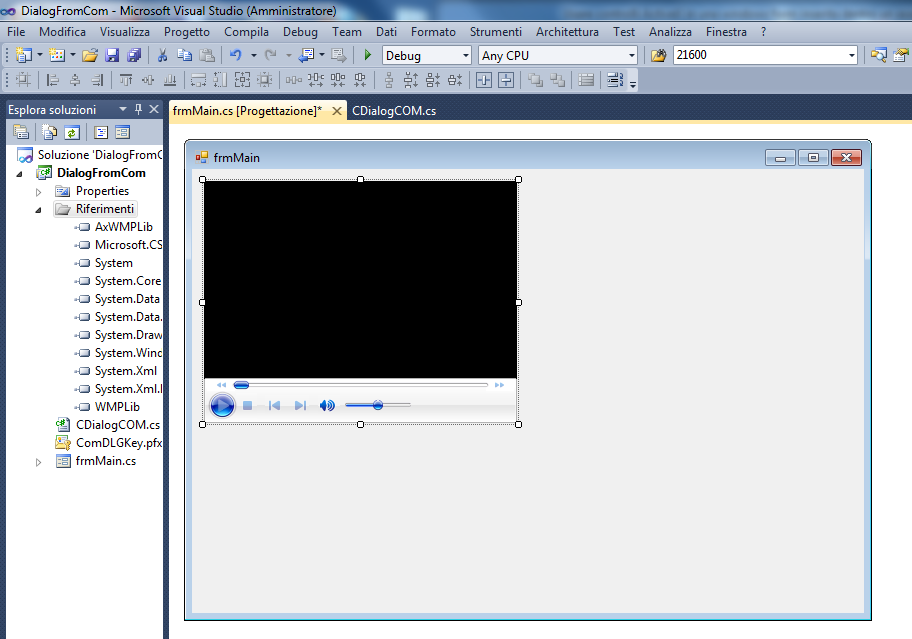The height and width of the screenshot is (639, 912).
Task: Click the New Project toolbar icon
Action: tap(23, 55)
